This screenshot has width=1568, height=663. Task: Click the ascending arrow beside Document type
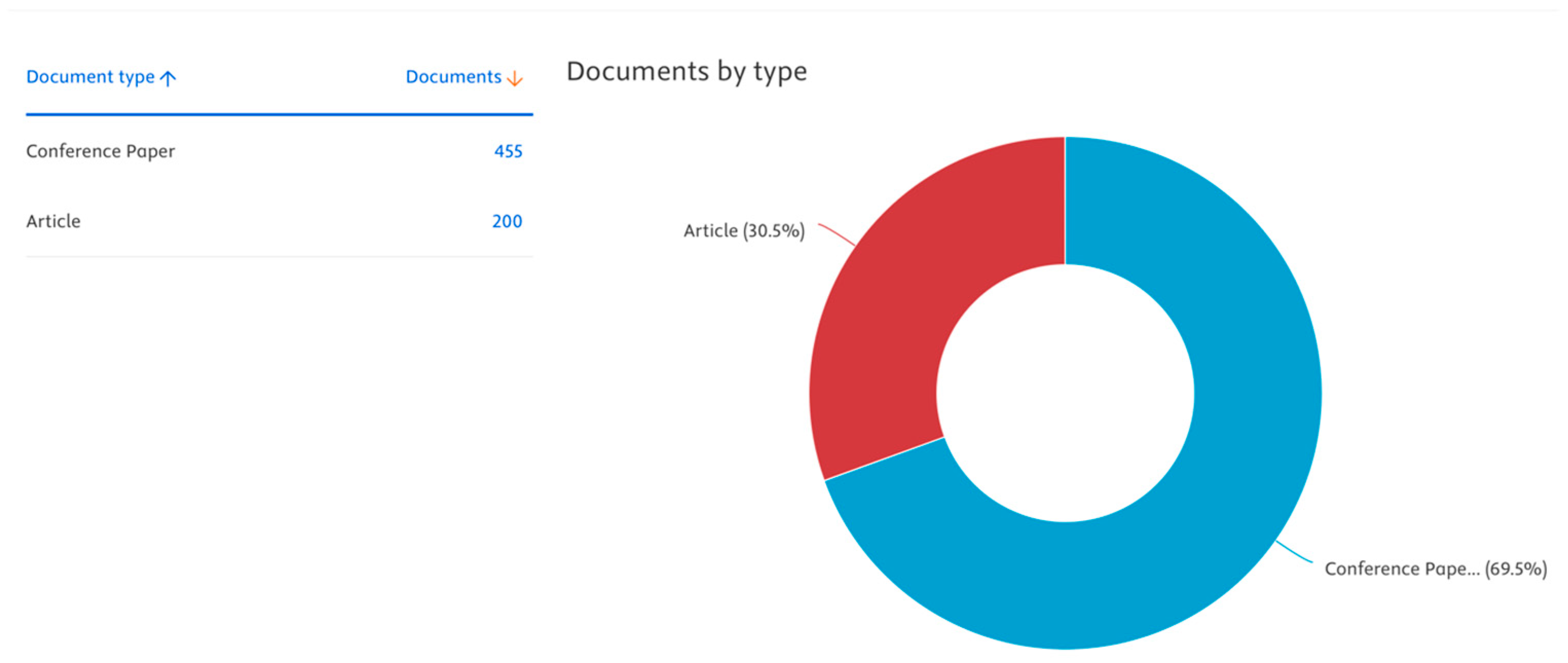pyautogui.click(x=168, y=79)
